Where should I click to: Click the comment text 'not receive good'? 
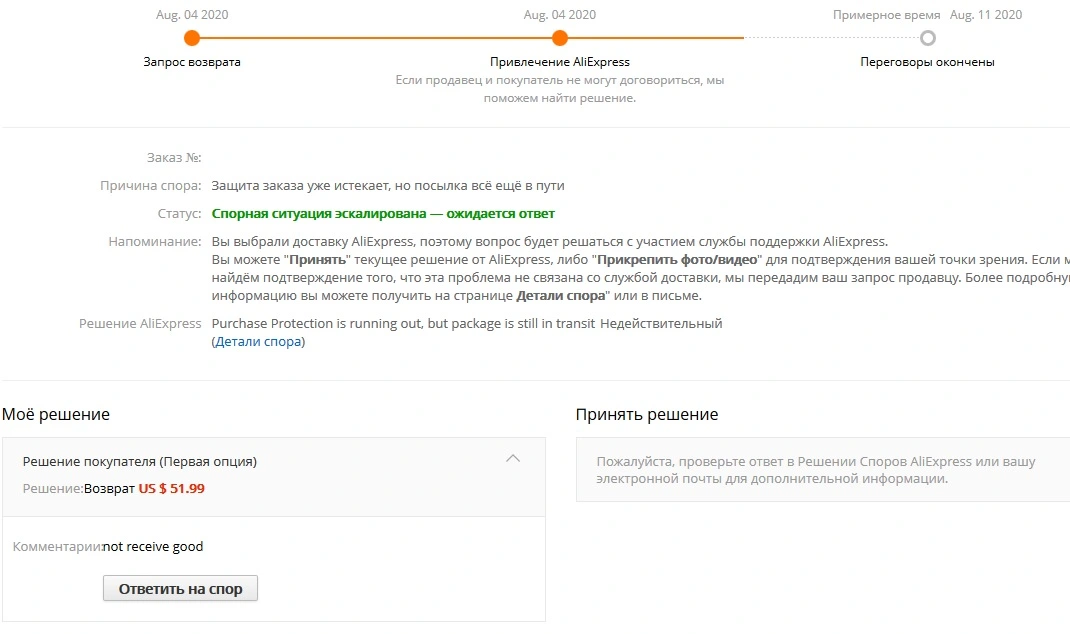(153, 547)
